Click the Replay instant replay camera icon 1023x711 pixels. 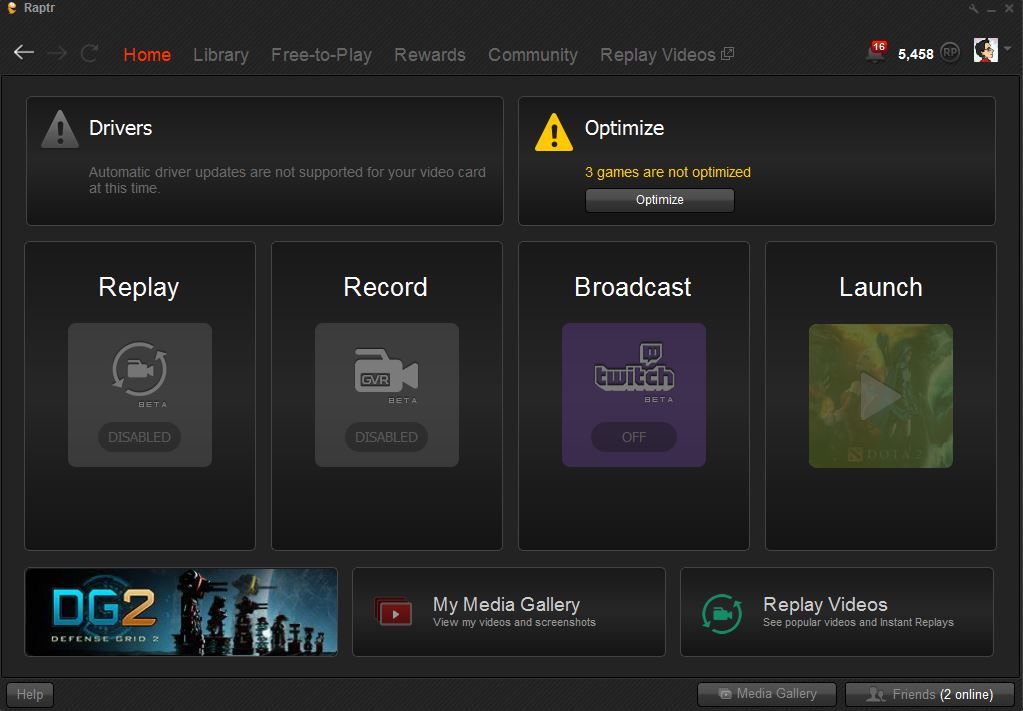tap(140, 369)
